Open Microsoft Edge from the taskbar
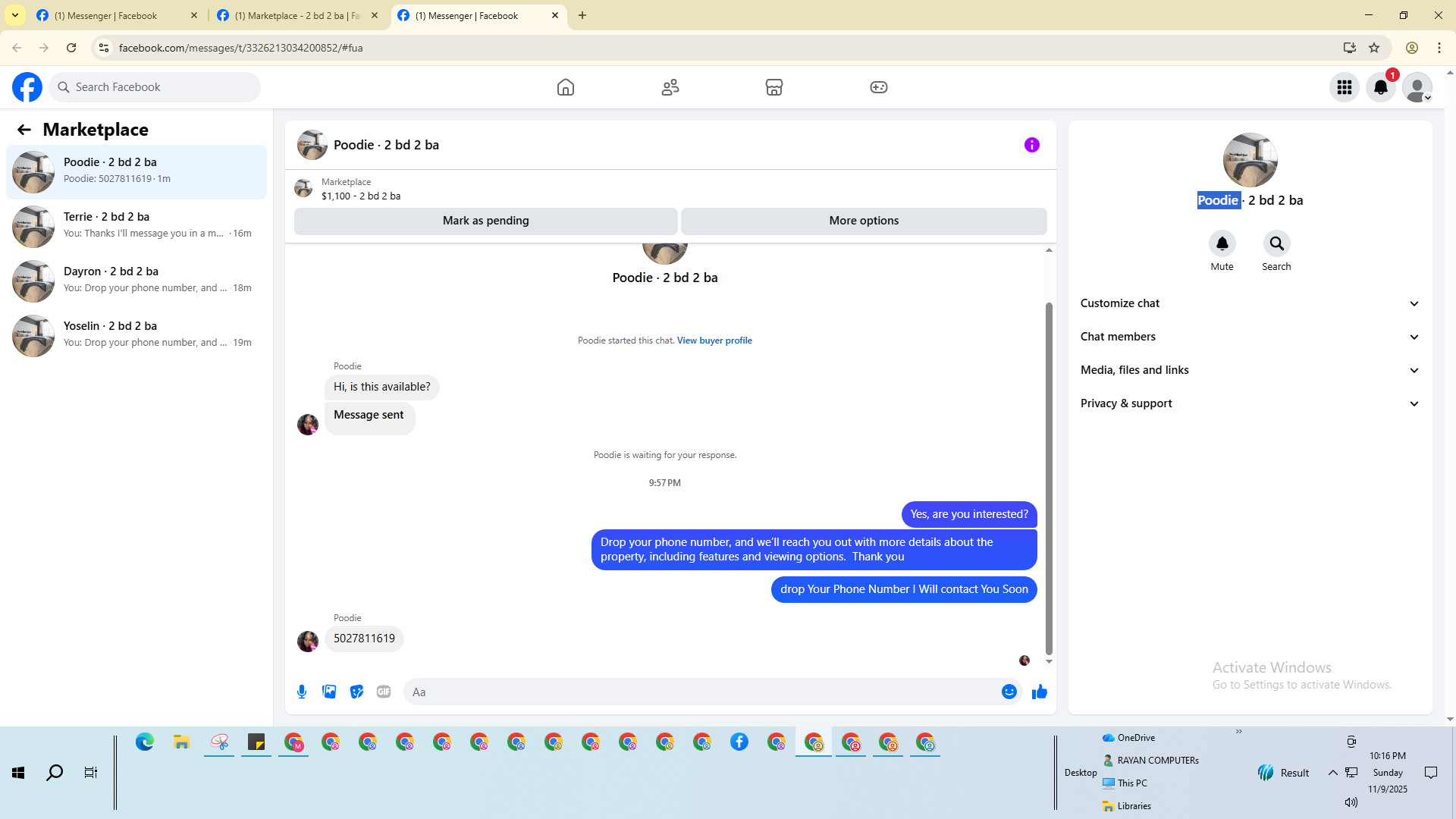1456x819 pixels. tap(145, 742)
